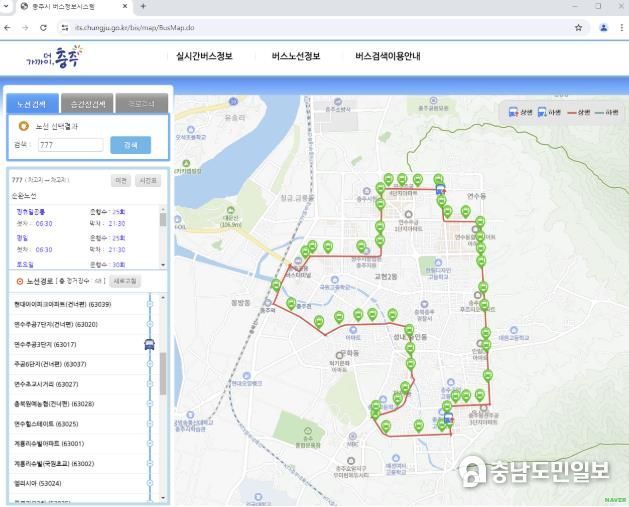Image resolution: width=629 pixels, height=507 pixels.
Task: Bookmark this page with the star icon
Action: click(x=578, y=27)
